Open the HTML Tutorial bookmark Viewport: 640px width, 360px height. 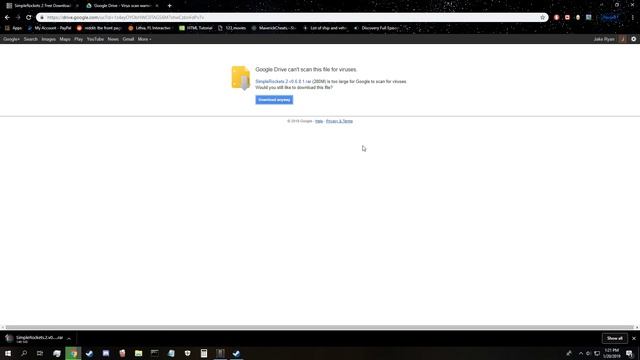pyautogui.click(x=196, y=28)
